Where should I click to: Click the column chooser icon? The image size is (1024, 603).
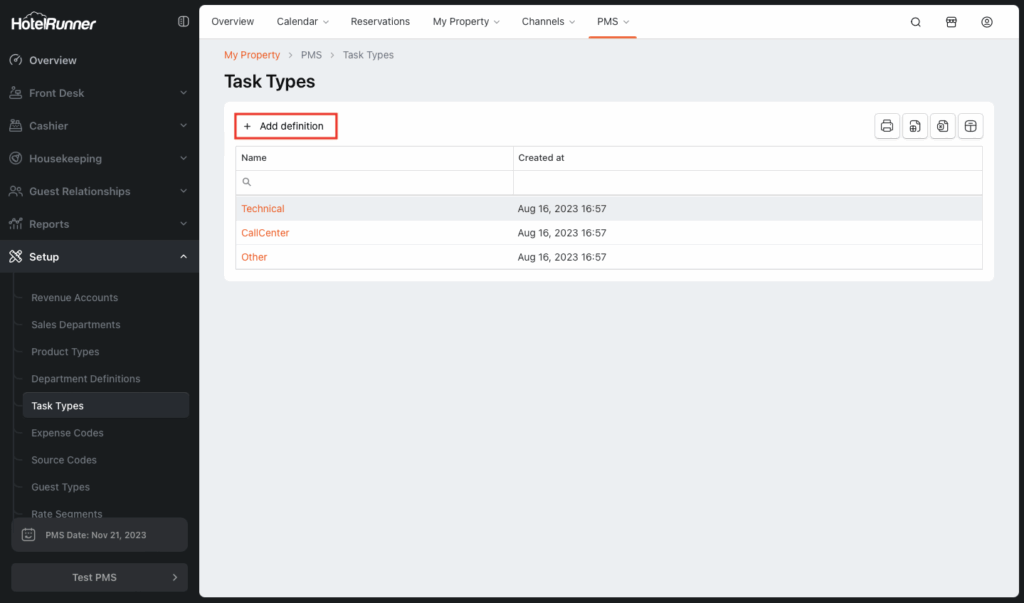pyautogui.click(x=970, y=126)
